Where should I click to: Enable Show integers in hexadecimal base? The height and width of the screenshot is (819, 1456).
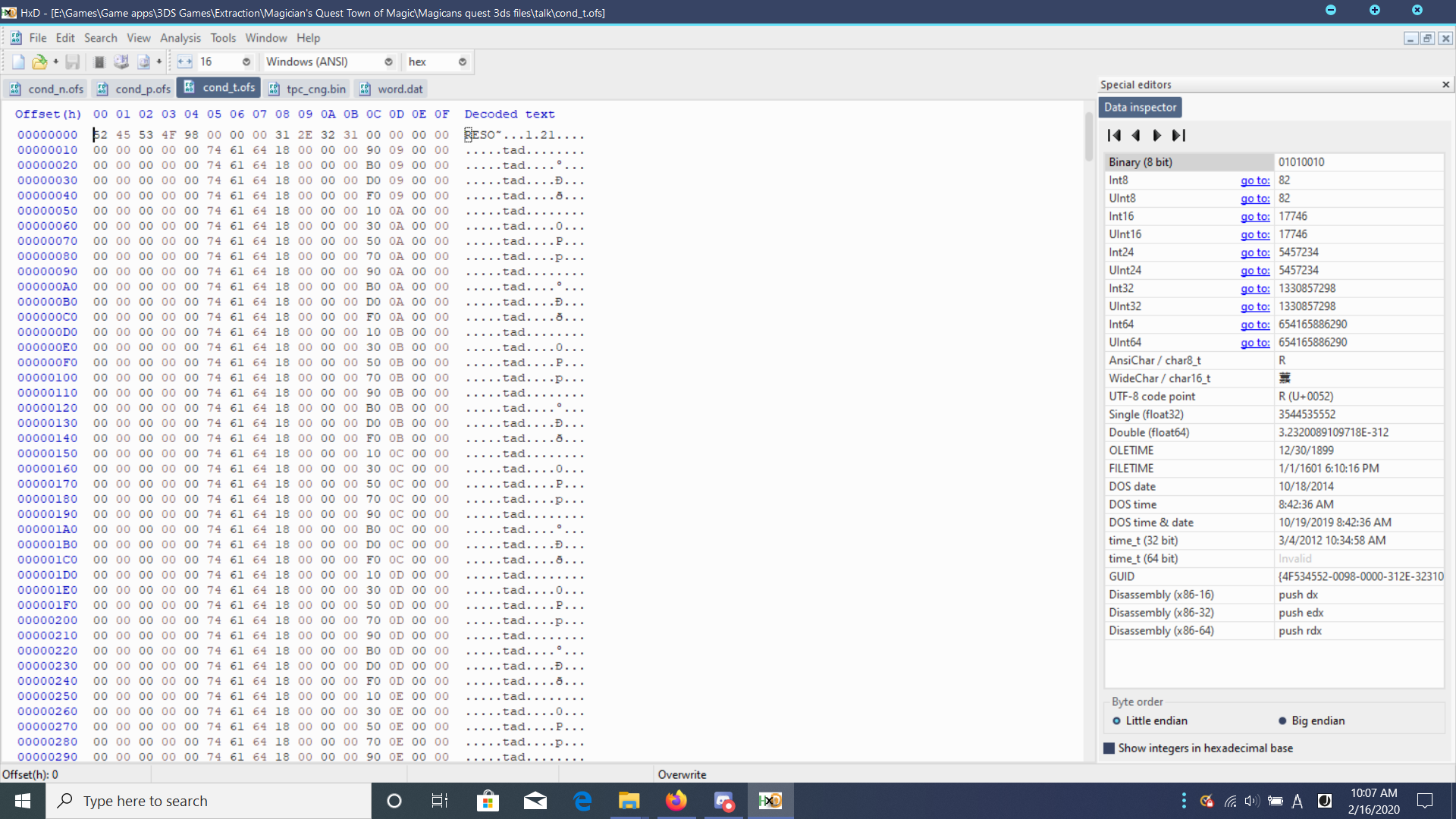(1198, 748)
